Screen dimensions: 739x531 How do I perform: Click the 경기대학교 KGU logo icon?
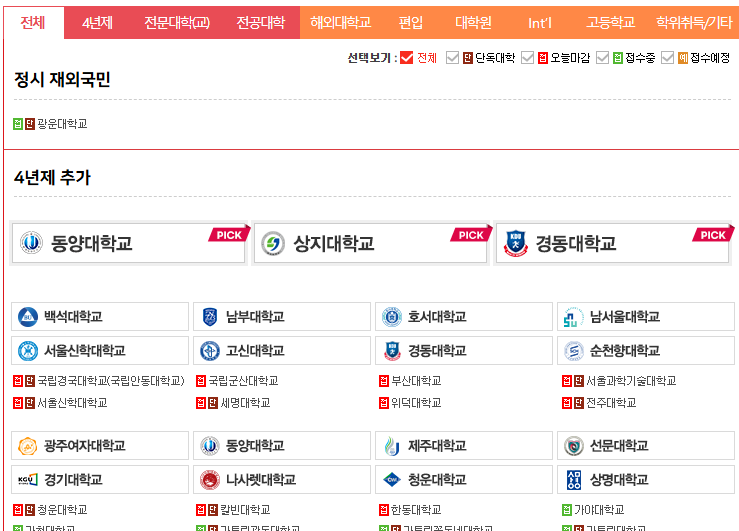coord(27,480)
